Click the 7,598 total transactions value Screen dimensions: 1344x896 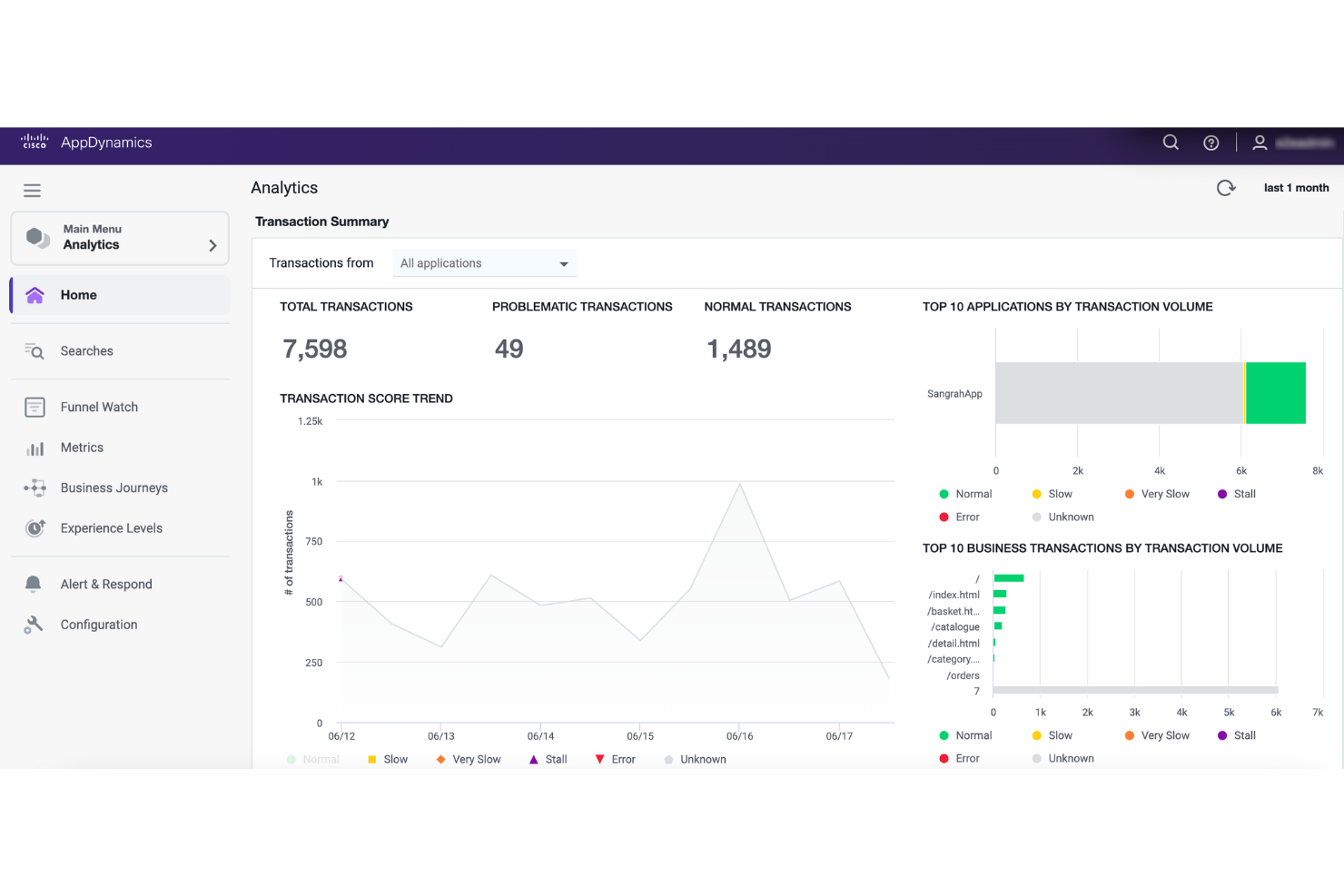pos(315,350)
